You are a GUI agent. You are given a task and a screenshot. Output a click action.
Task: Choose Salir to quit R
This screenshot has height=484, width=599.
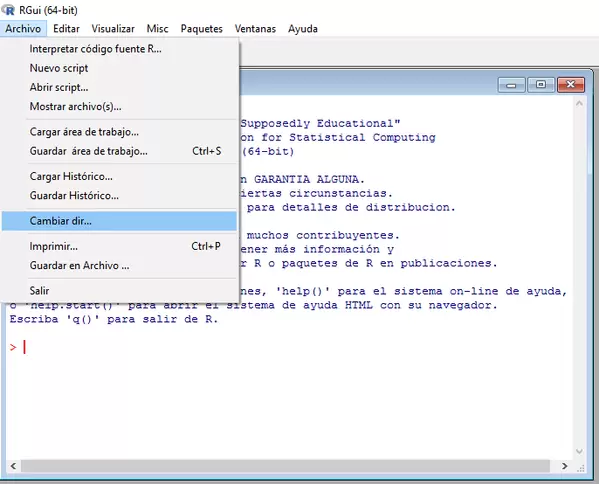(119, 291)
